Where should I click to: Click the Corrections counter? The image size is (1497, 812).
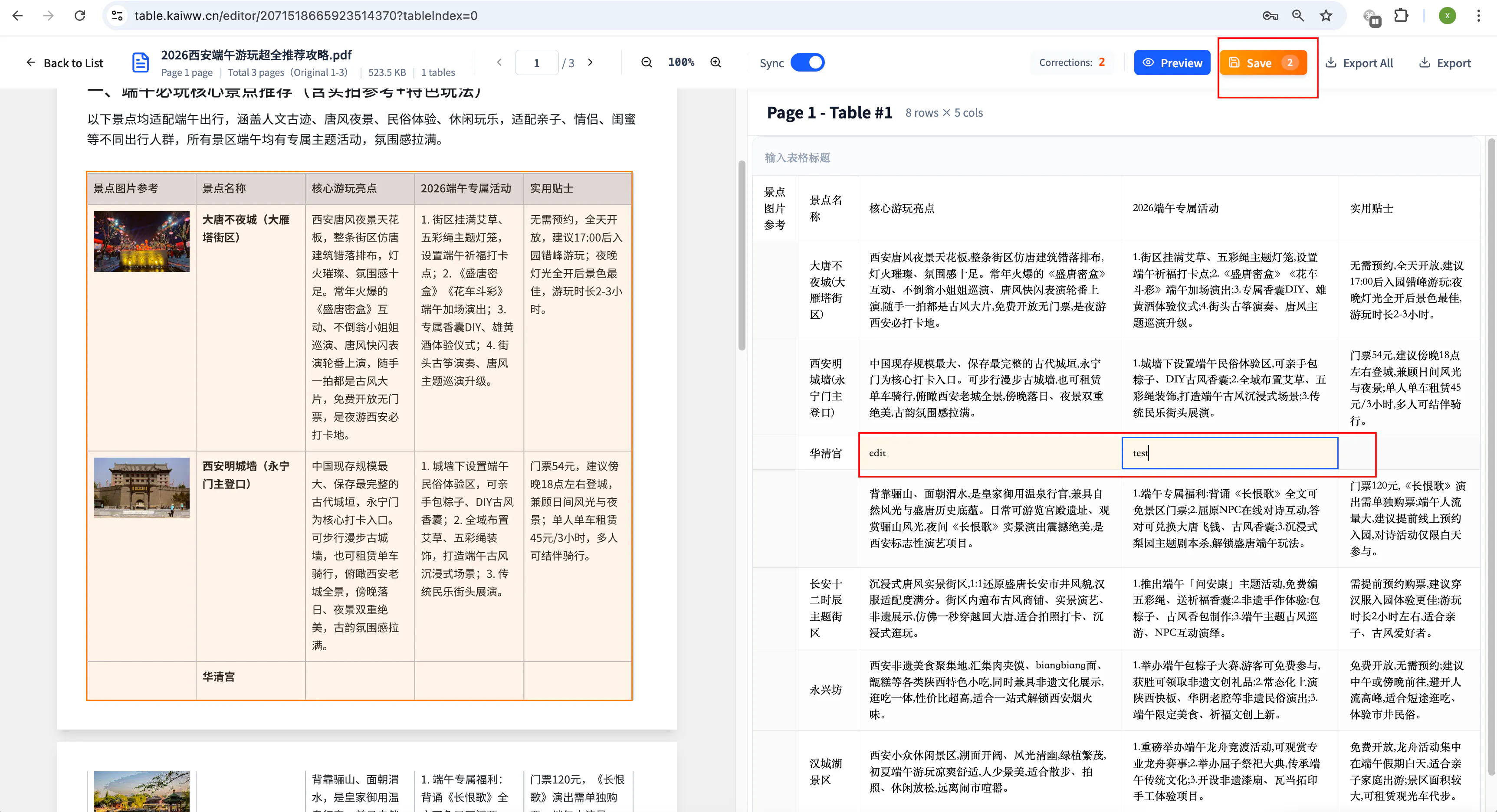[x=1072, y=62]
